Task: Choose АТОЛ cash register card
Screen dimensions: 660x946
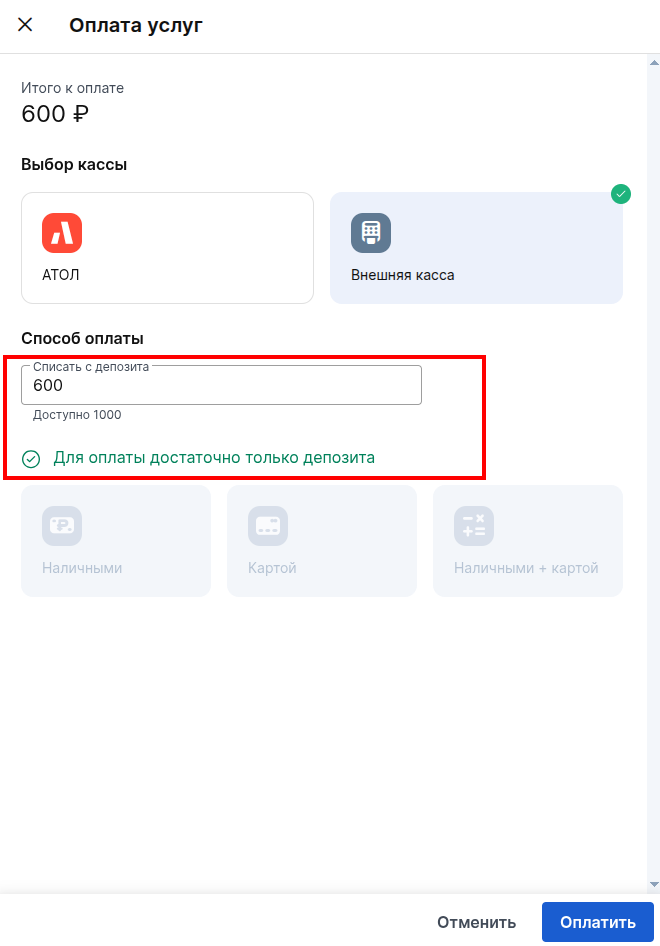Action: pos(167,248)
